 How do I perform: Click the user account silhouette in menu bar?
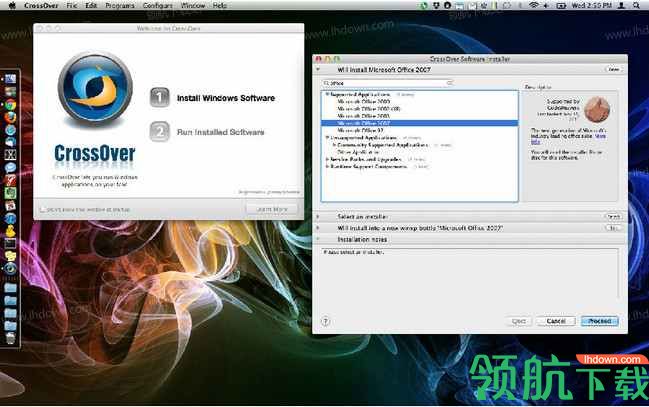[x=621, y=5]
